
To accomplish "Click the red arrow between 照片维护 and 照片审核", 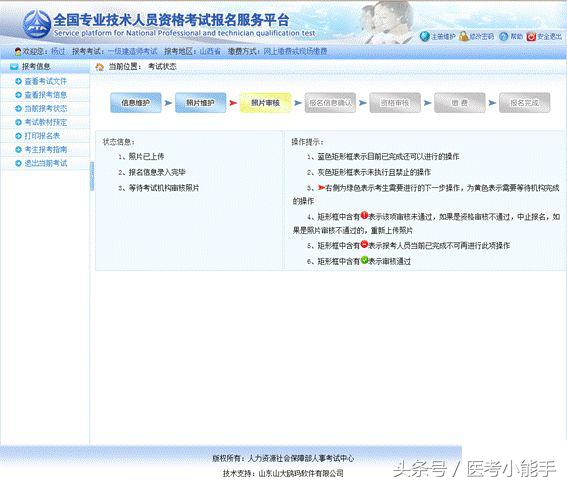I will point(233,103).
